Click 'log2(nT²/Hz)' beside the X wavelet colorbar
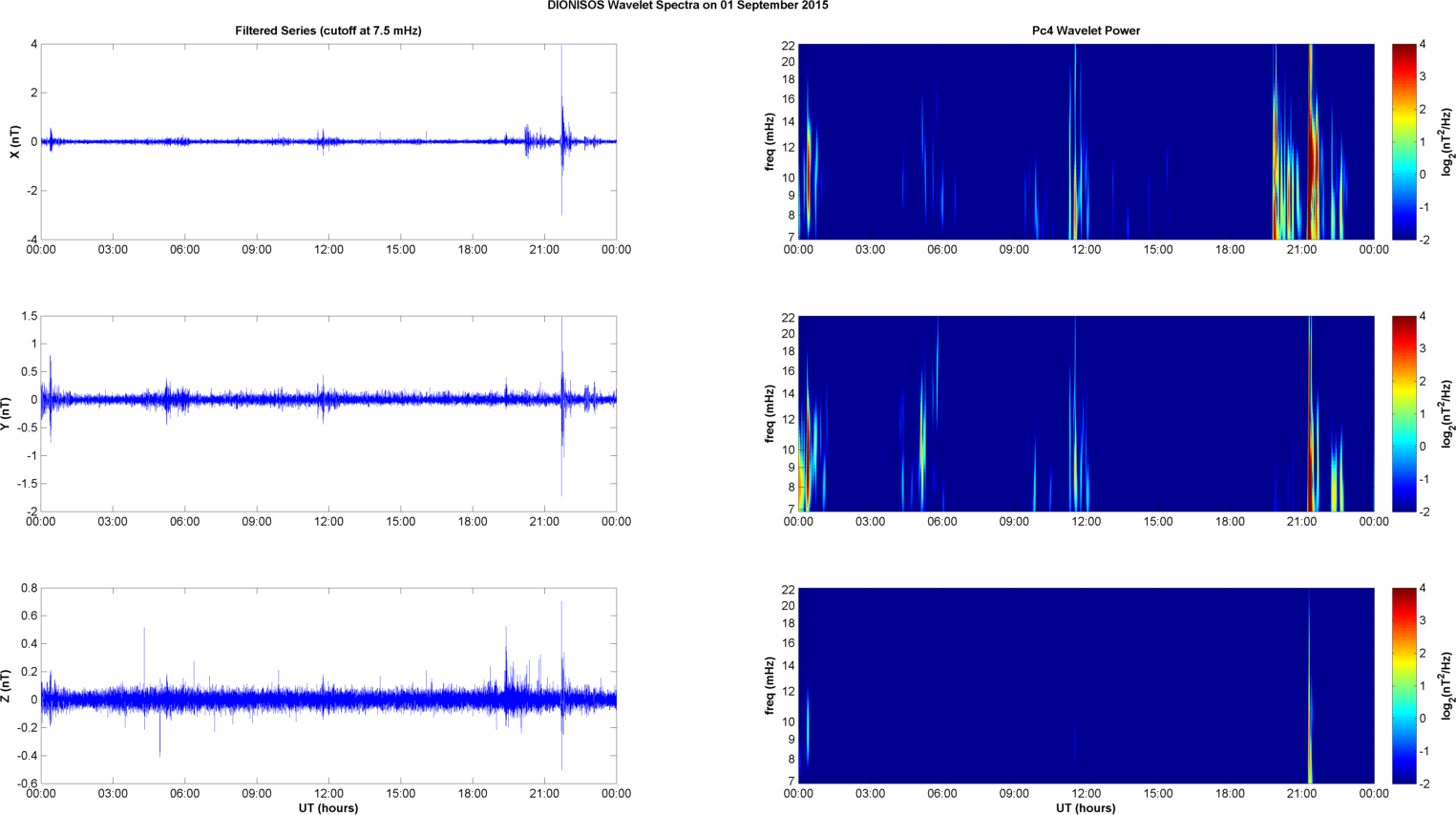Screen dimensions: 1456x815 click(1447, 141)
